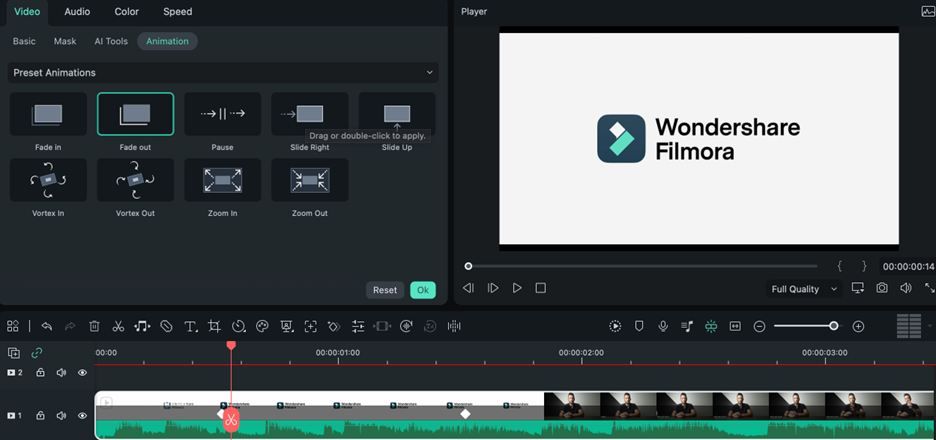Expand the Preset Animations section chevron

coord(429,72)
